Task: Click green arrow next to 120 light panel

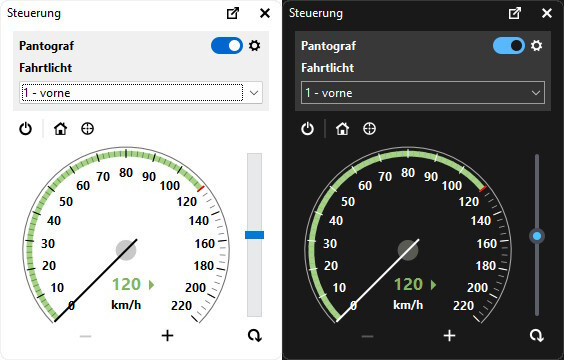Action: click(x=151, y=285)
